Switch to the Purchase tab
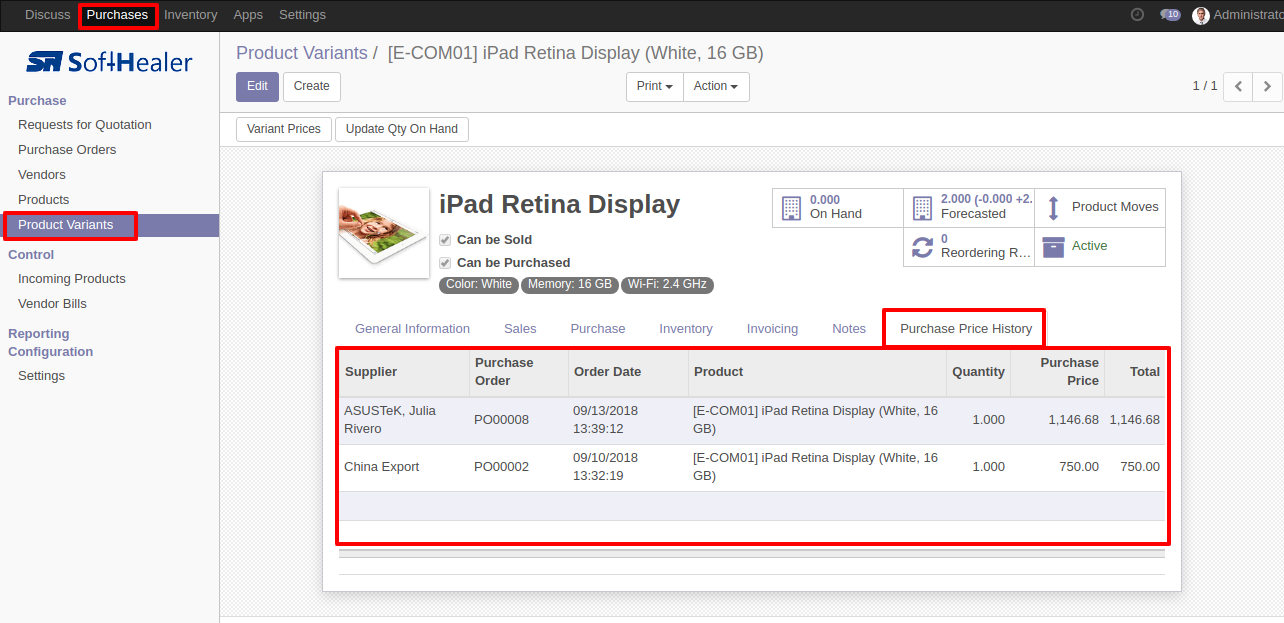The width and height of the screenshot is (1284, 623). (598, 329)
